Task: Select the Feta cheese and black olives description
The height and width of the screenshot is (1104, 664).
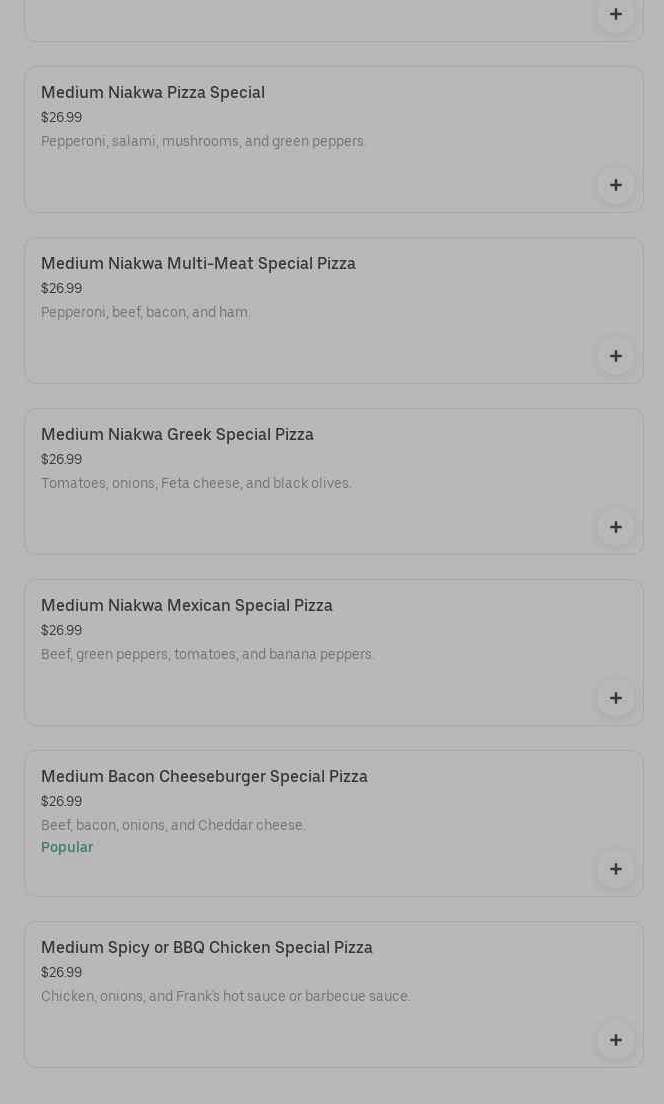Action: [x=196, y=484]
